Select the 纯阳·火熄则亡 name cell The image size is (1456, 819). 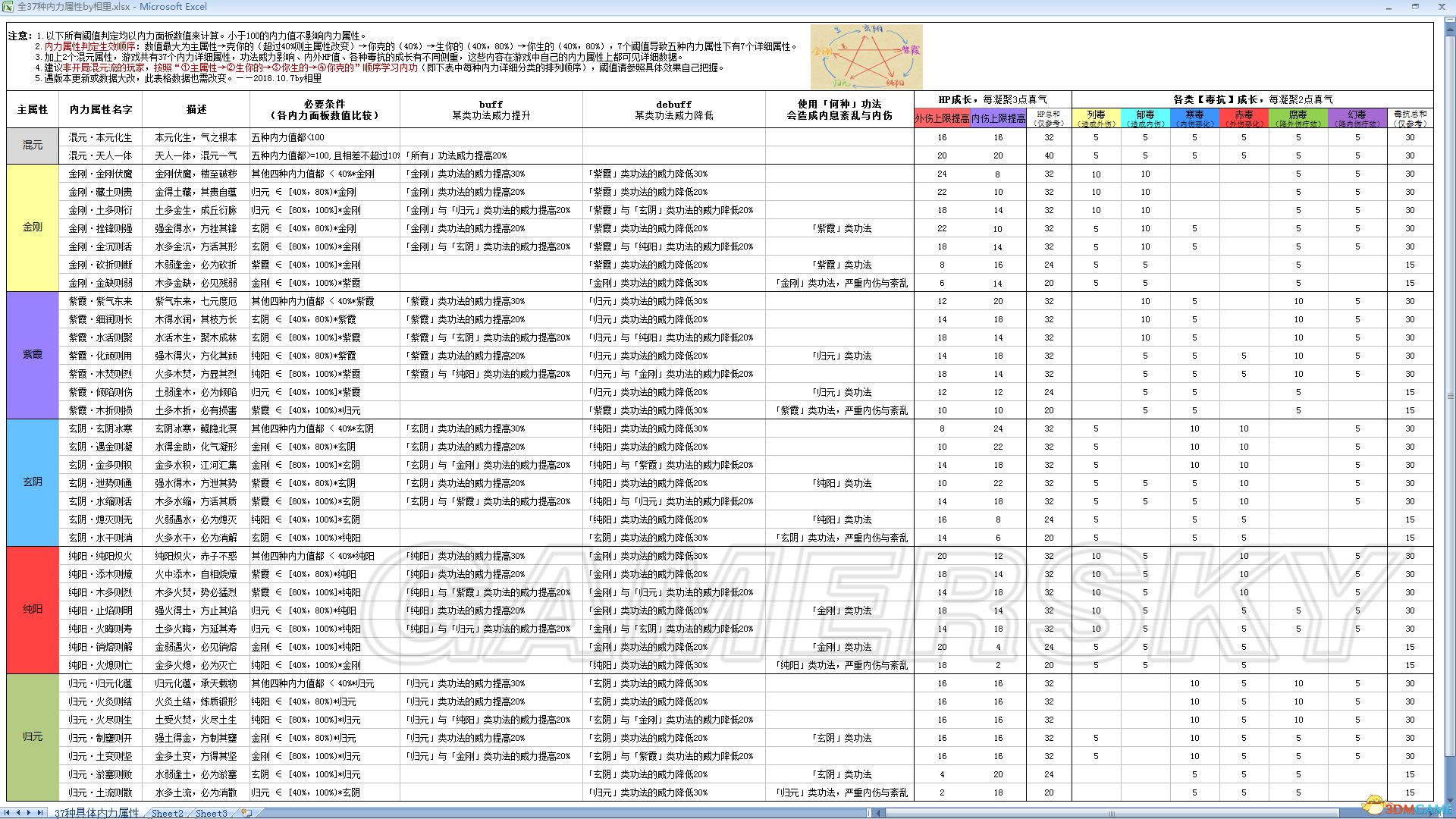tap(101, 665)
